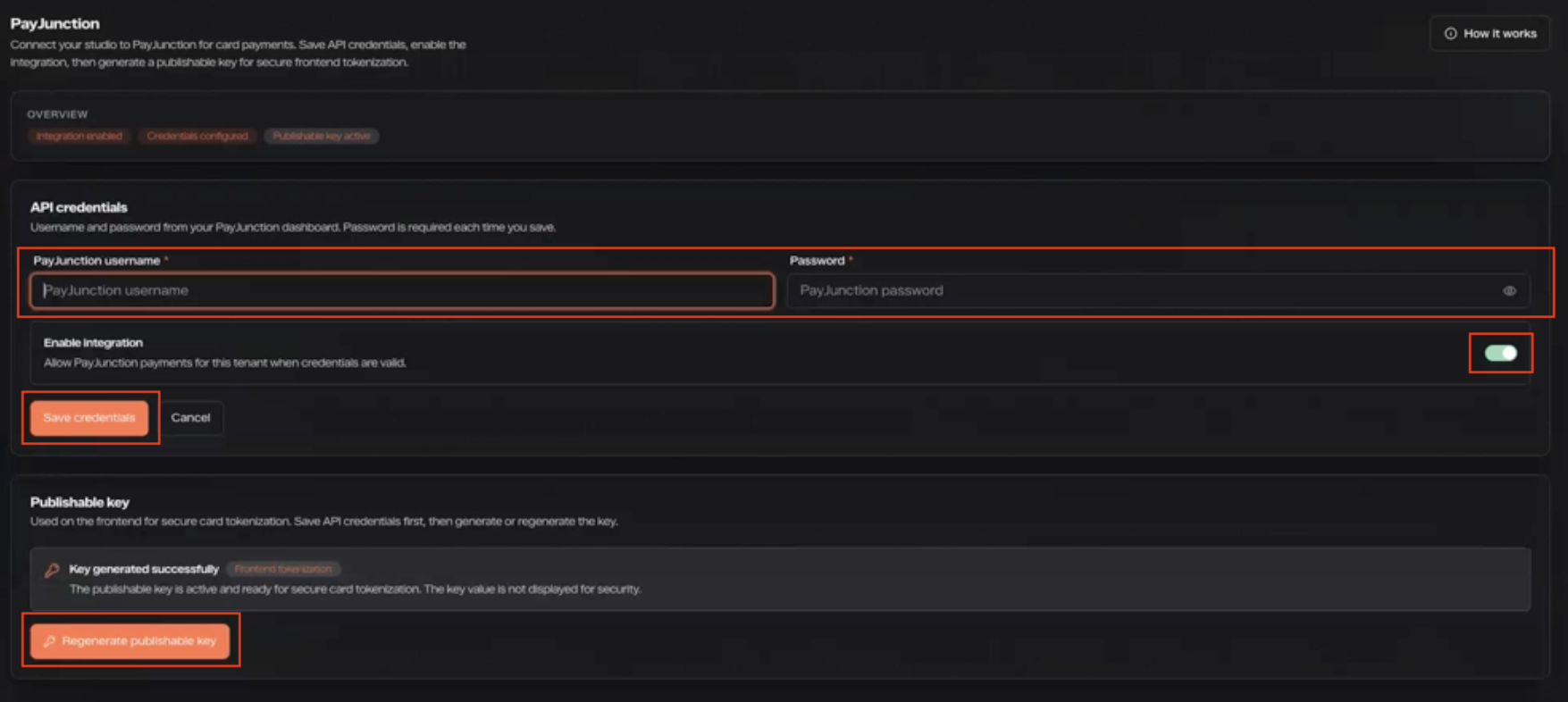Click the info icon beside How it works
1568x702 pixels.
[x=1451, y=34]
